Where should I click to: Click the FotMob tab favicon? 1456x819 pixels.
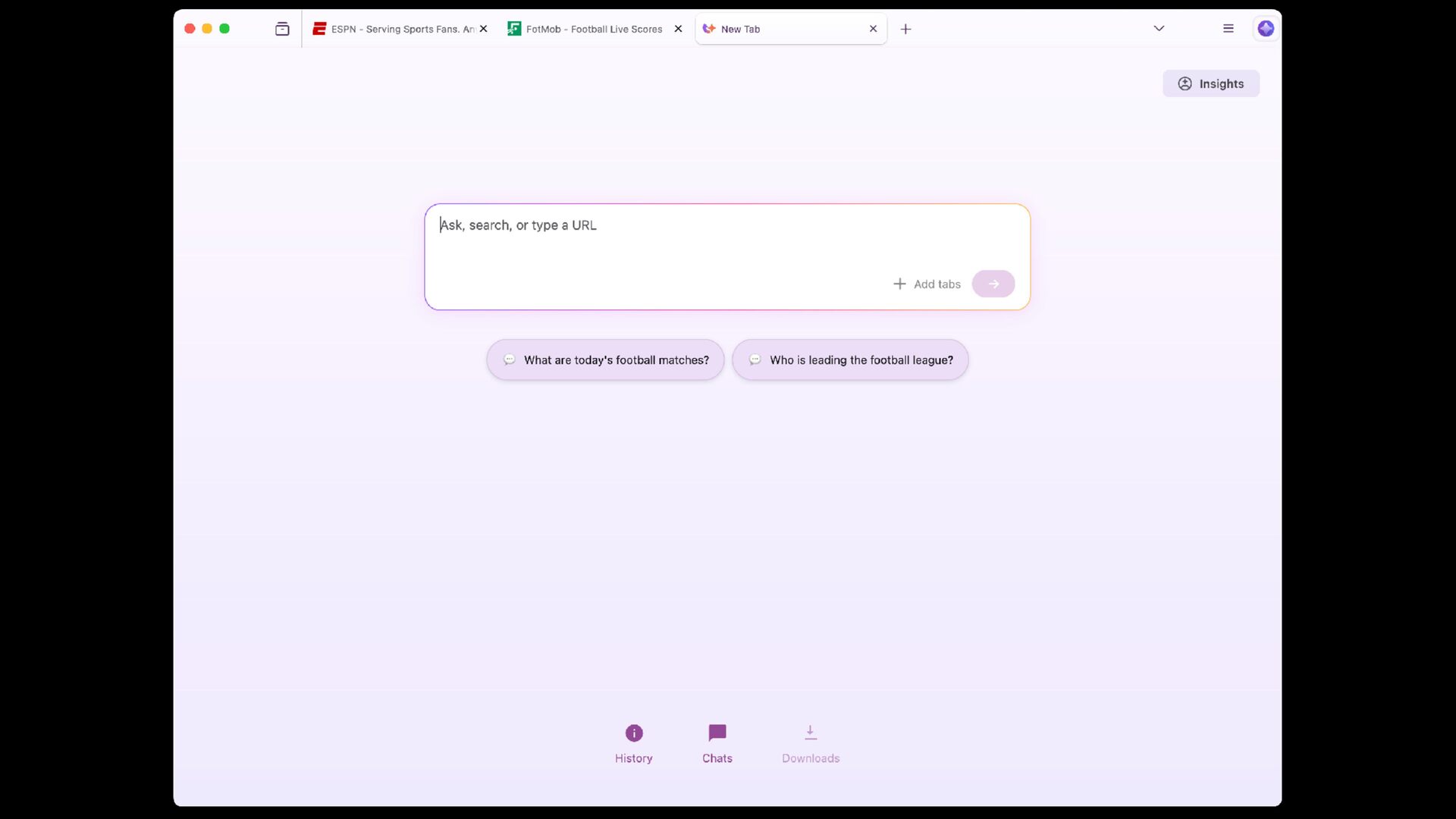514,29
